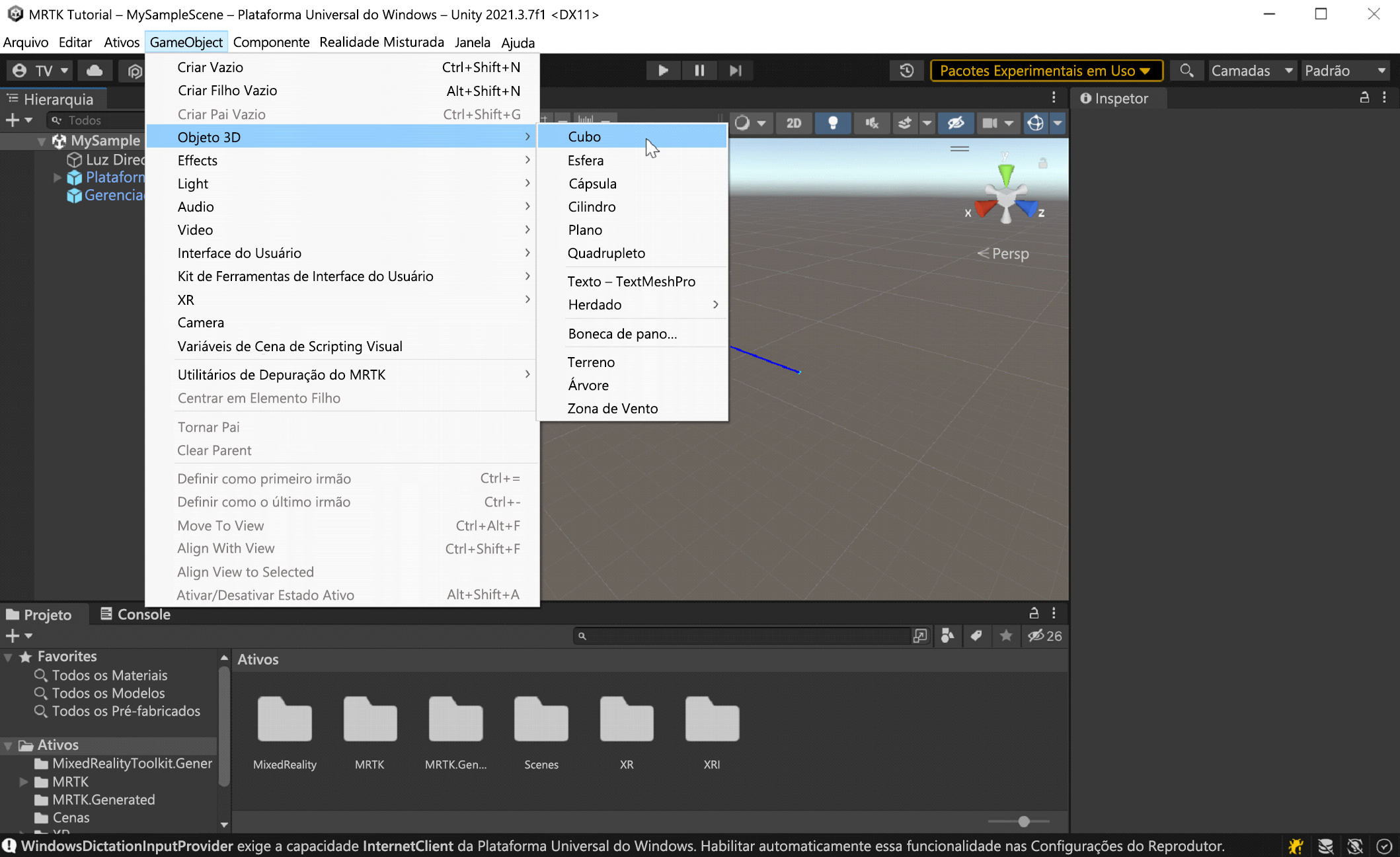Select Cubo from 3D Object submenu
The image size is (1400, 857).
pyautogui.click(x=584, y=137)
